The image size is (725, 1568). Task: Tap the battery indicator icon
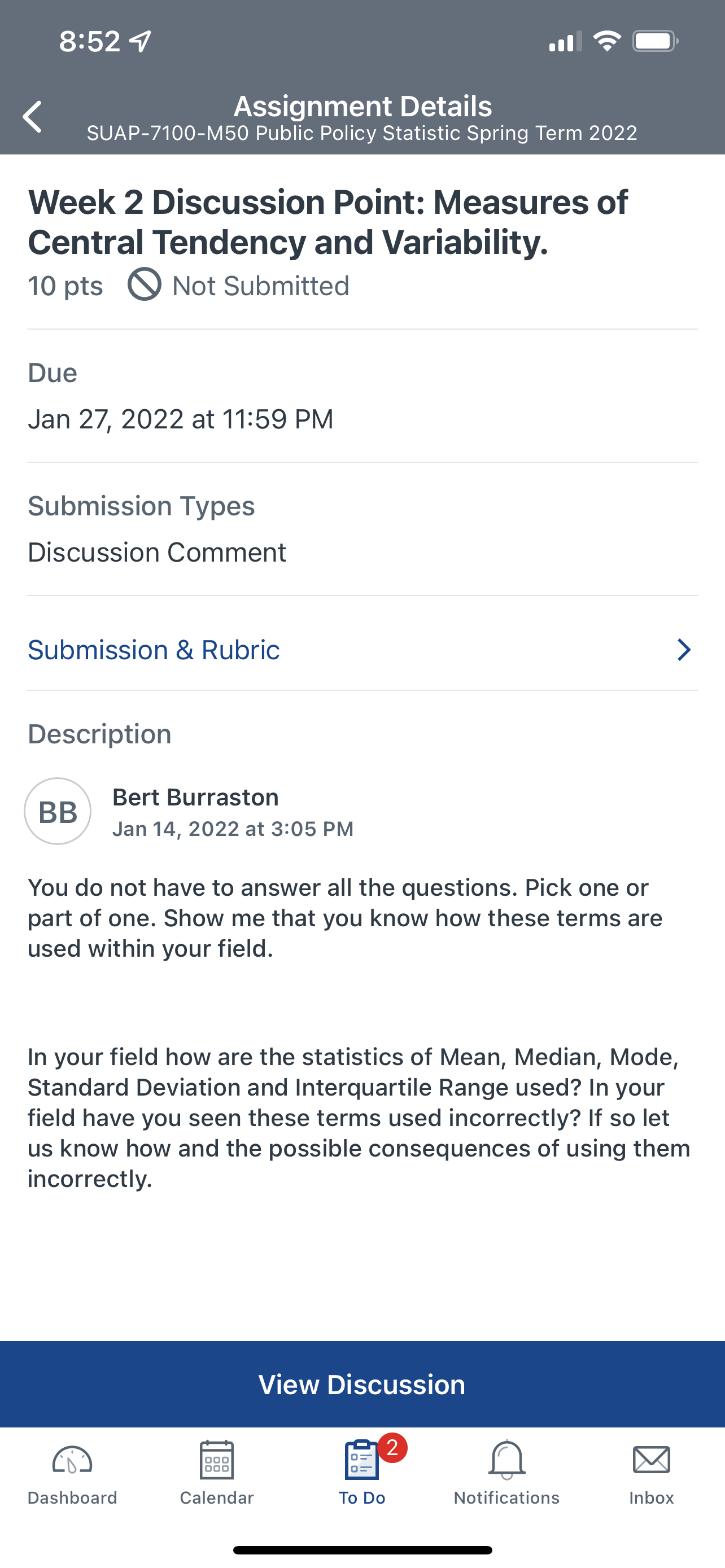tap(655, 41)
